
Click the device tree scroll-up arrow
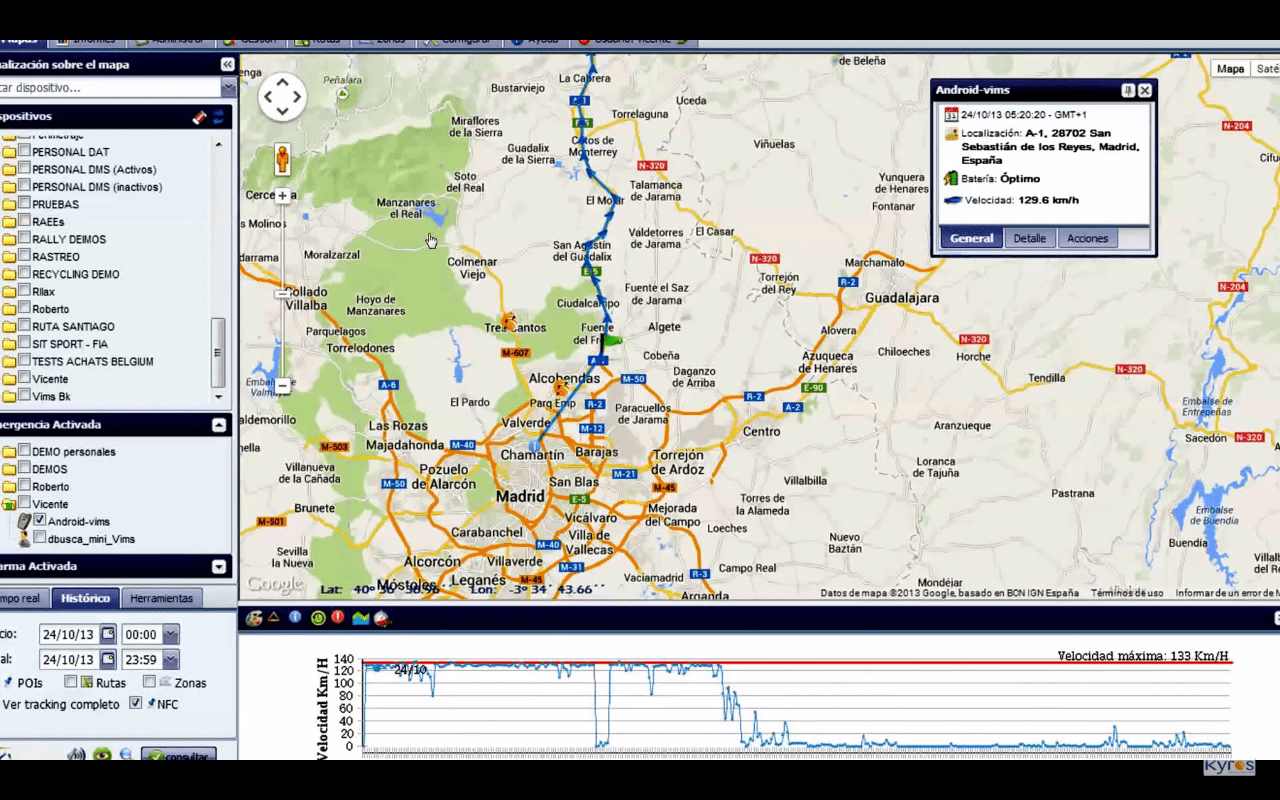click(x=219, y=145)
